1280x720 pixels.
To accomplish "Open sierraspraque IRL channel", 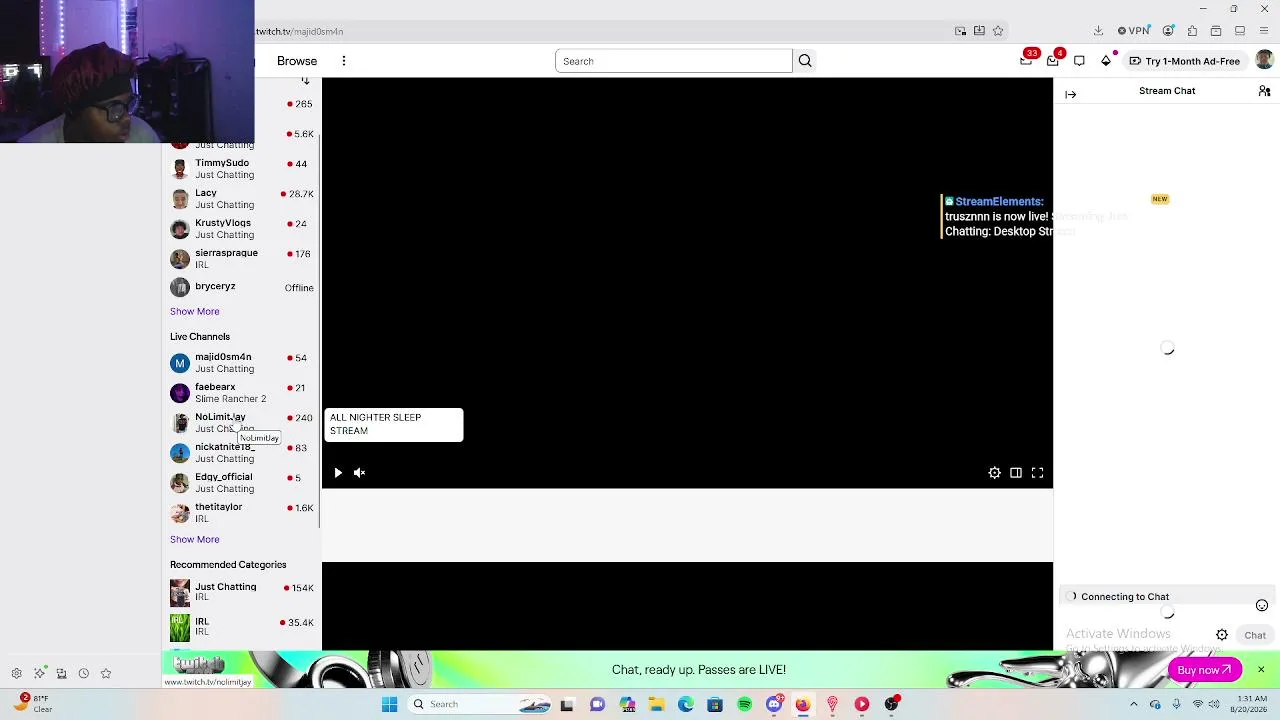I will coord(241,258).
